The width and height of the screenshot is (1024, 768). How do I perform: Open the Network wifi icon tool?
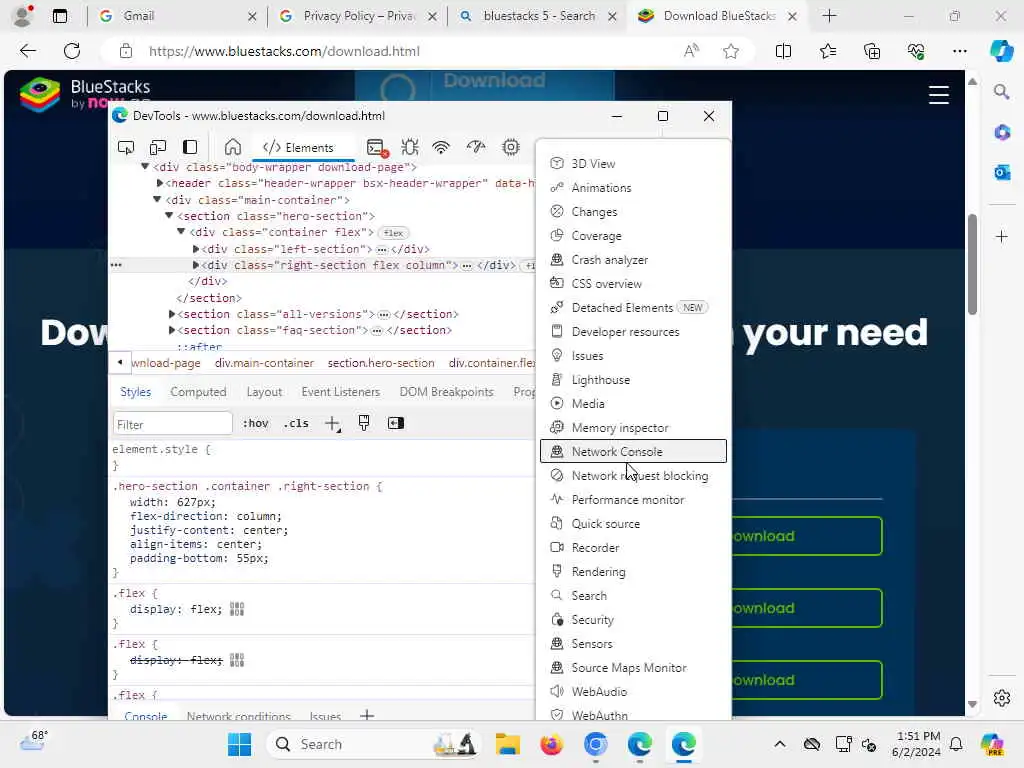[x=441, y=148]
